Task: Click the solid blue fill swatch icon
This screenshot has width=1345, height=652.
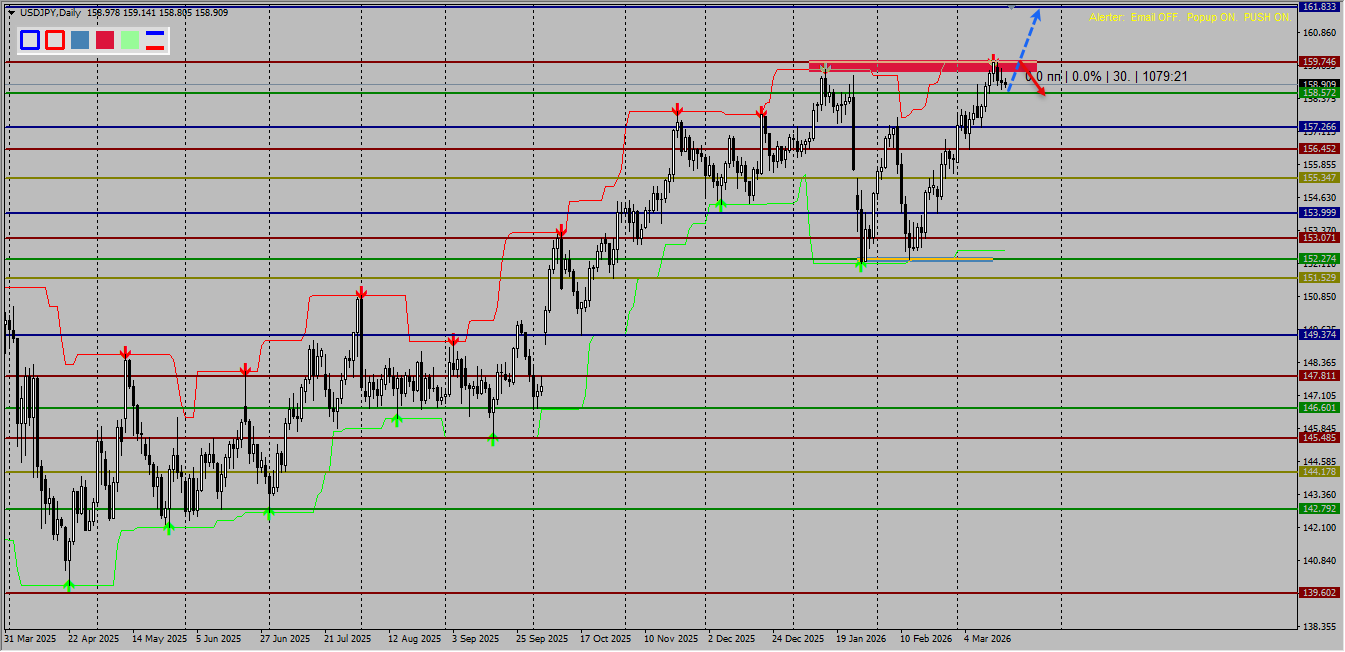Action: click(80, 40)
